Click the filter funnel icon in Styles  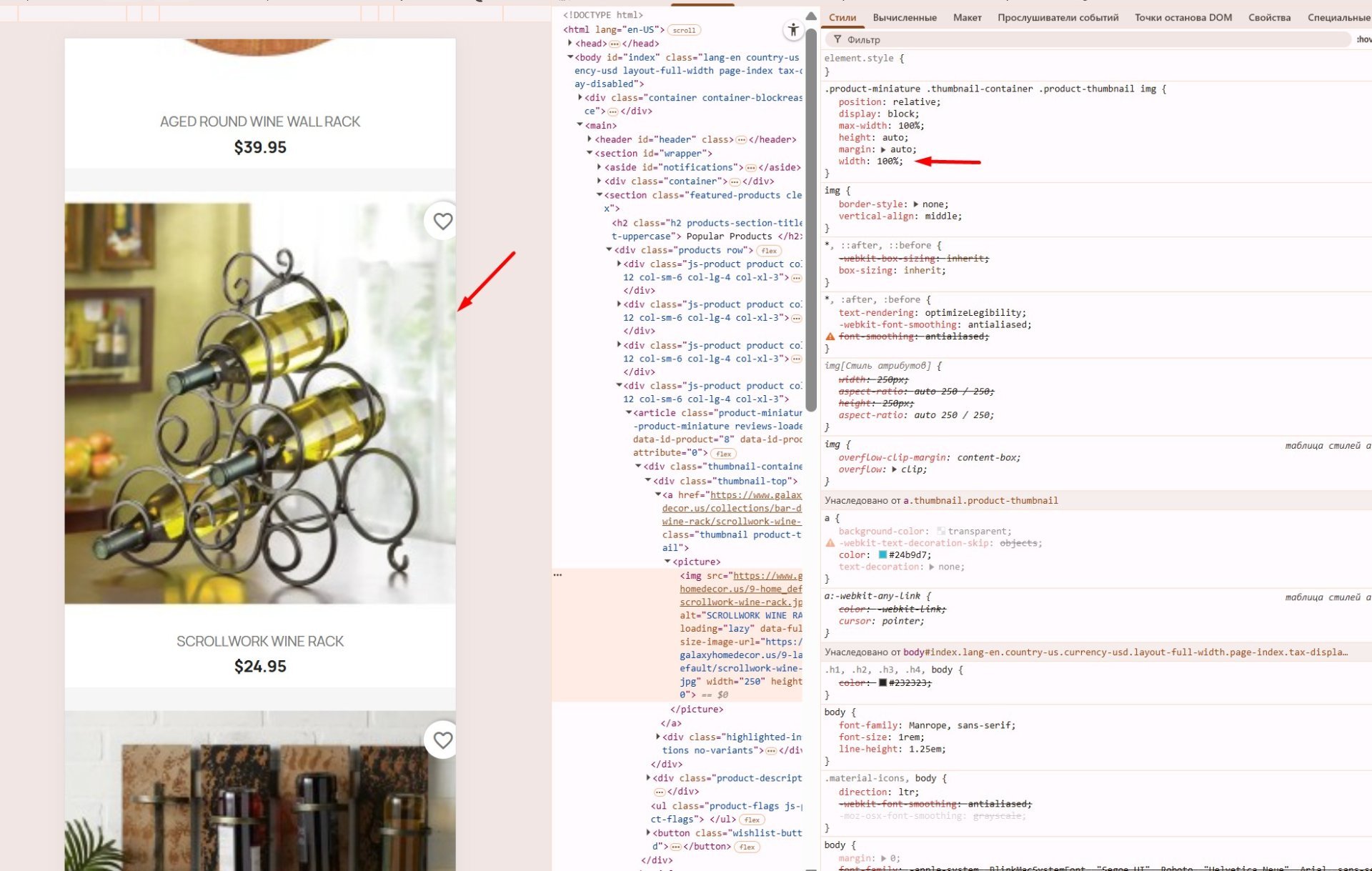[837, 40]
